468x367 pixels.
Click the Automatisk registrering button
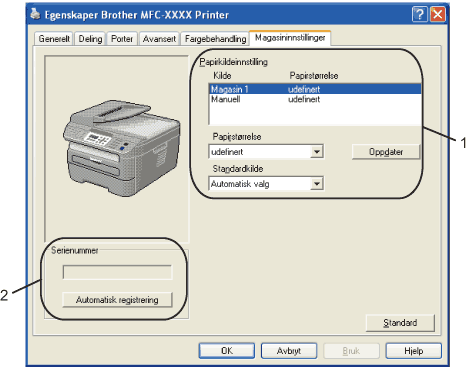117,300
